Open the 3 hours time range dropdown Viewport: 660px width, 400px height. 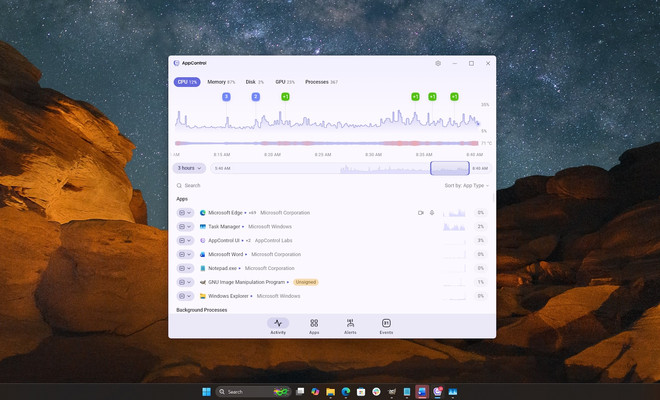pyautogui.click(x=189, y=168)
